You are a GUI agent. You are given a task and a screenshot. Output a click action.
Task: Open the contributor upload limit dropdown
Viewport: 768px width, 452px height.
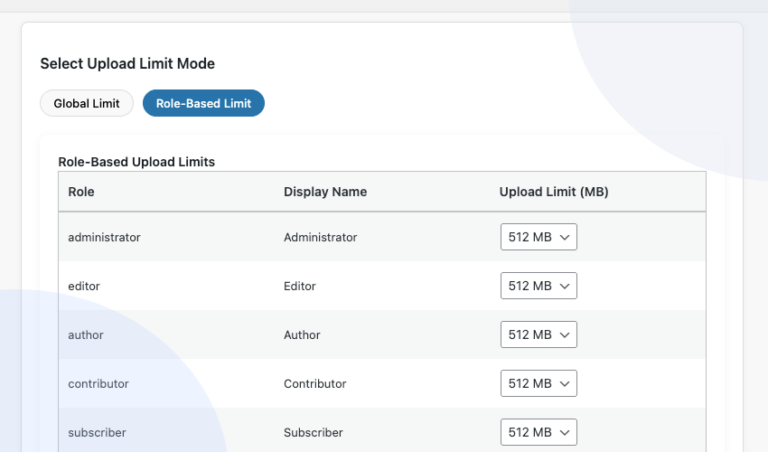point(538,383)
